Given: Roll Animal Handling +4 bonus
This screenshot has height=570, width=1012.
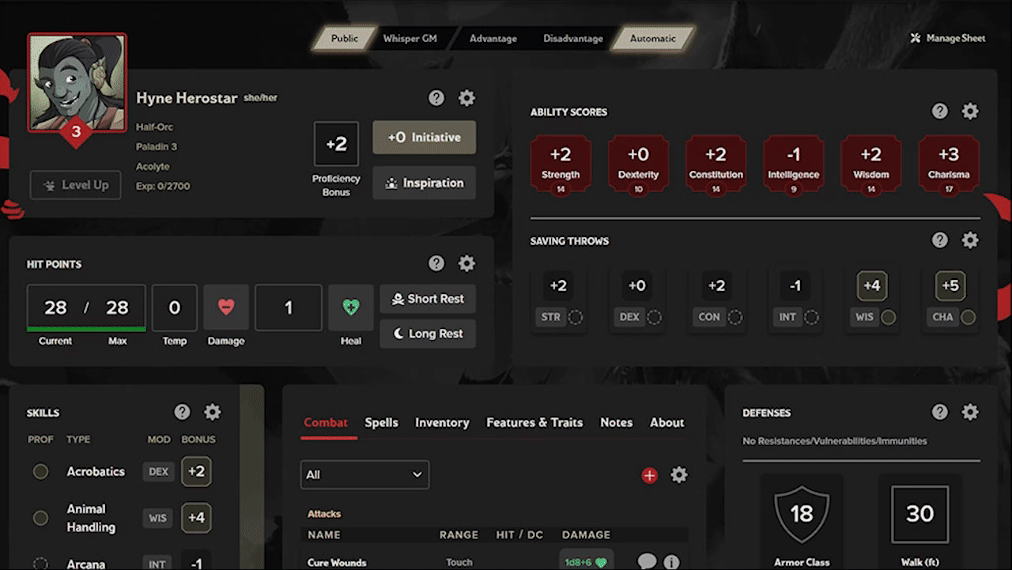Looking at the screenshot, I should [196, 518].
